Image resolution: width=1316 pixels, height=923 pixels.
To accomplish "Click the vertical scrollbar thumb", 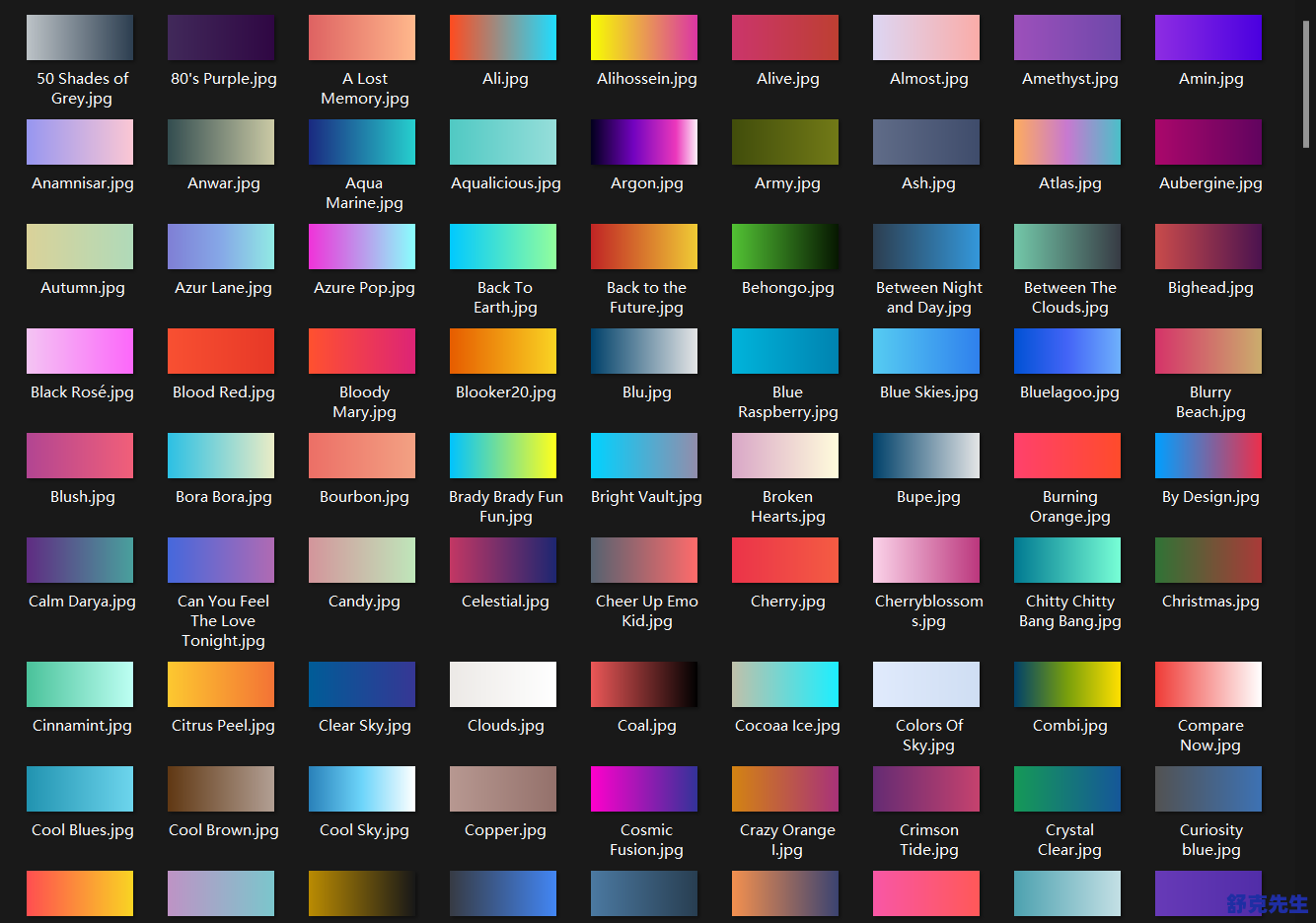I will tap(1306, 84).
